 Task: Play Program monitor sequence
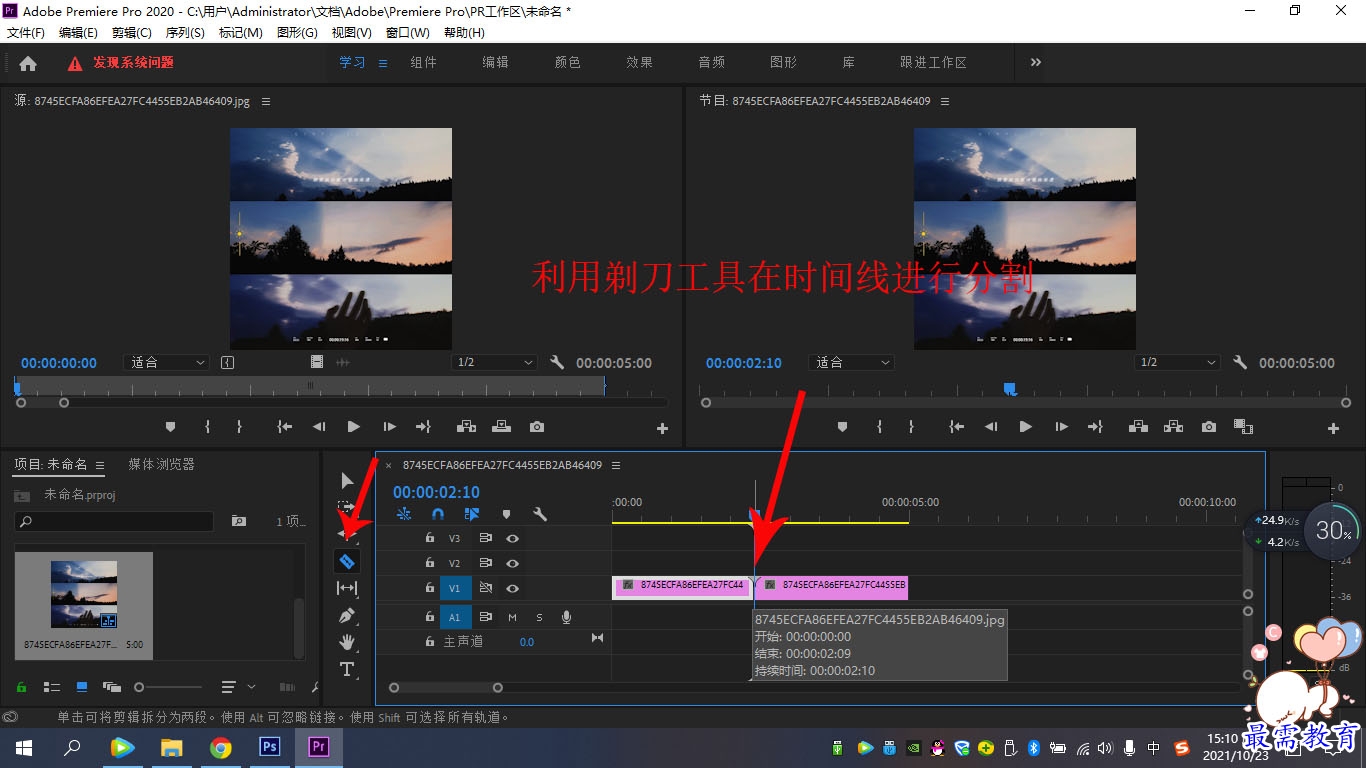[1025, 427]
